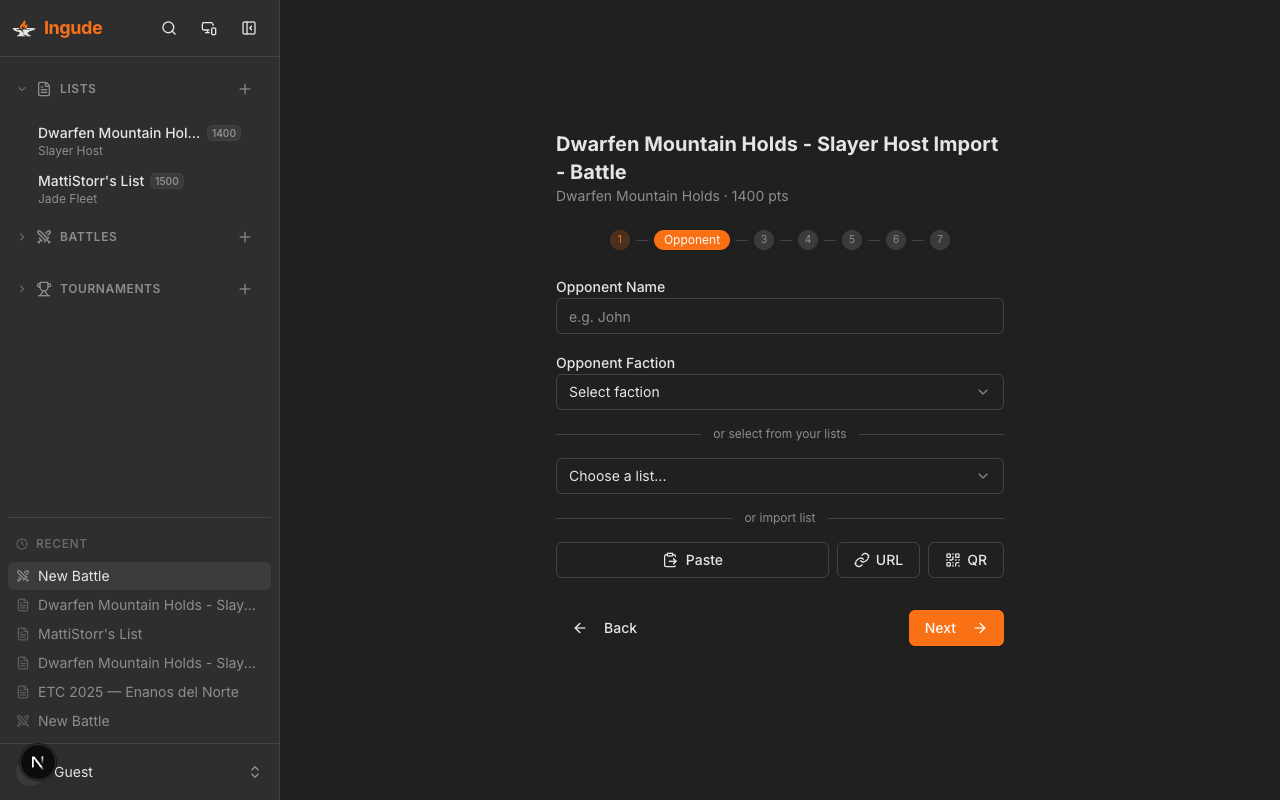Click the Opponent Name input field
This screenshot has width=1280, height=800.
779,316
